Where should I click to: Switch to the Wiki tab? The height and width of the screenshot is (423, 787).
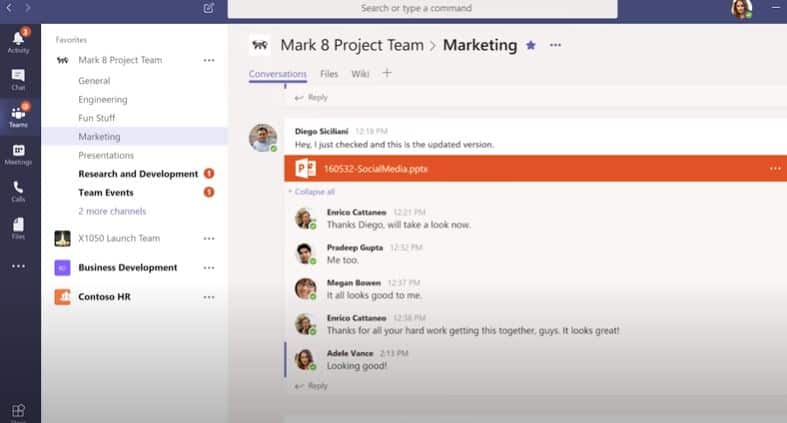pos(360,74)
